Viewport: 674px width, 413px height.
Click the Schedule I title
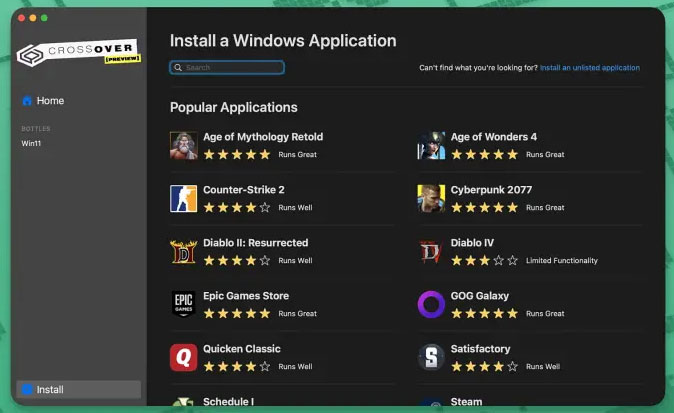(228, 401)
